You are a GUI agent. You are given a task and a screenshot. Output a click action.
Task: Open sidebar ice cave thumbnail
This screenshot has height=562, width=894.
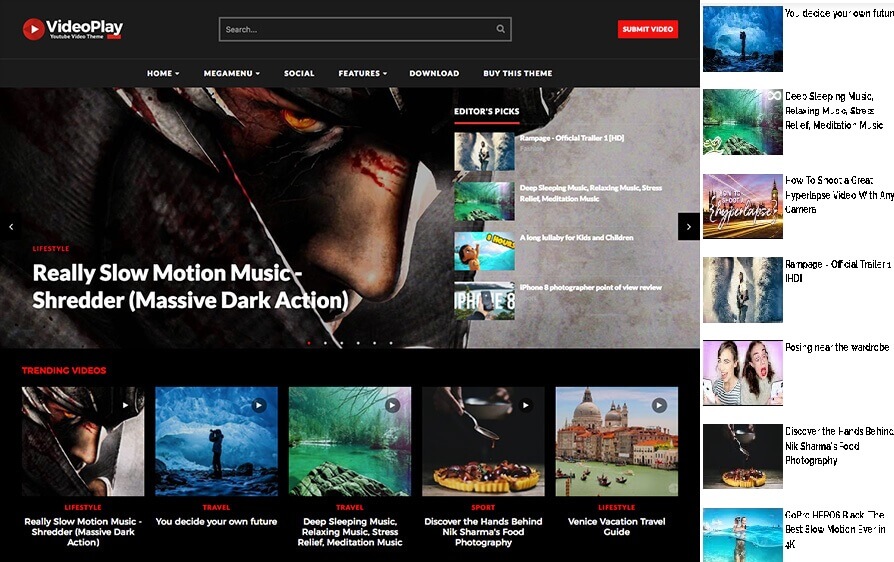pos(742,39)
